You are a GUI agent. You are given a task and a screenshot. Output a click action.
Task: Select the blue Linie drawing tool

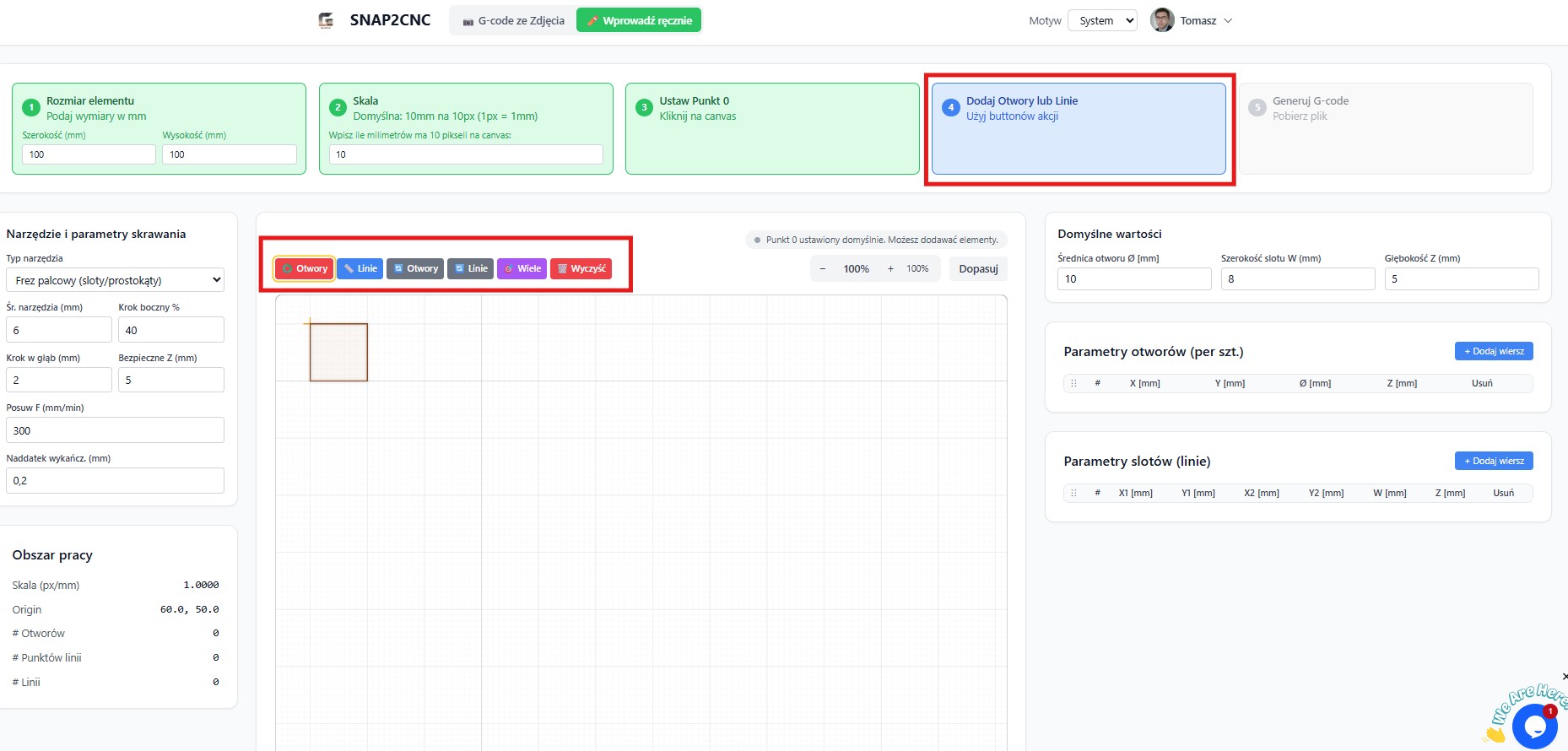click(360, 268)
